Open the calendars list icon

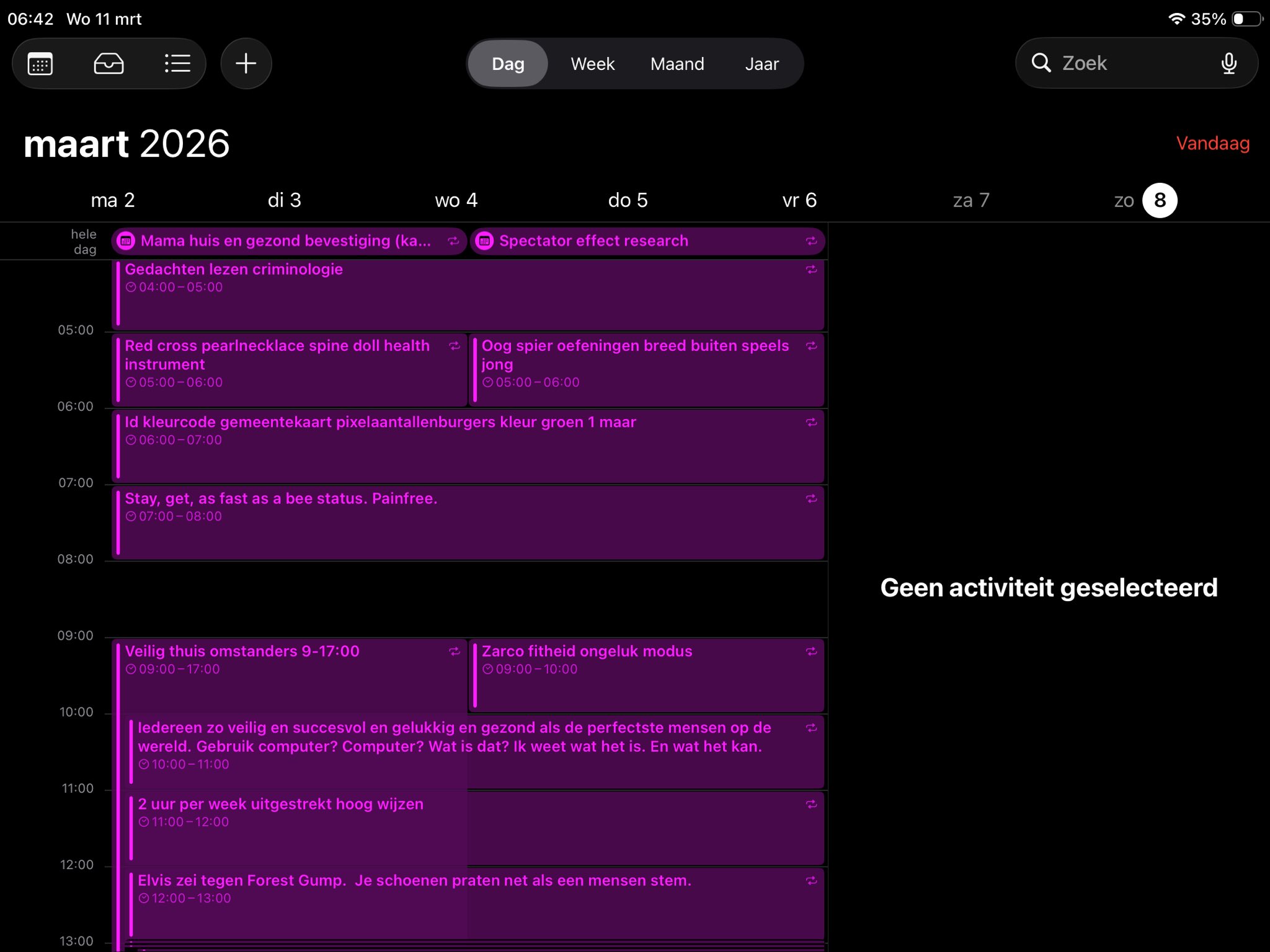click(x=40, y=64)
